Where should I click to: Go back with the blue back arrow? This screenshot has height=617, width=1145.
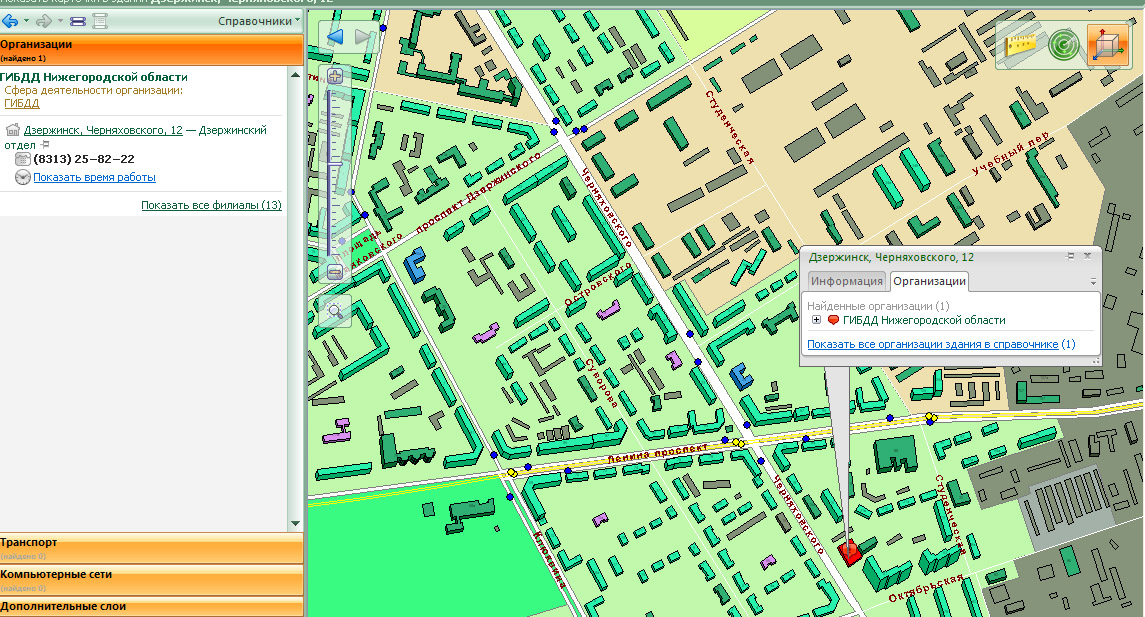click(x=10, y=21)
